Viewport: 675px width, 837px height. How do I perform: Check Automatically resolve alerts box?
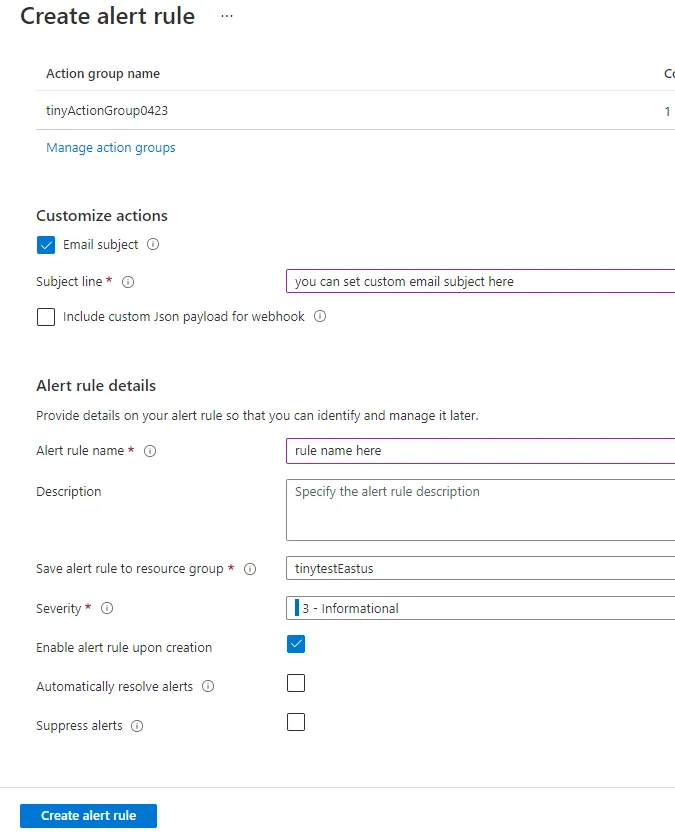tap(296, 683)
